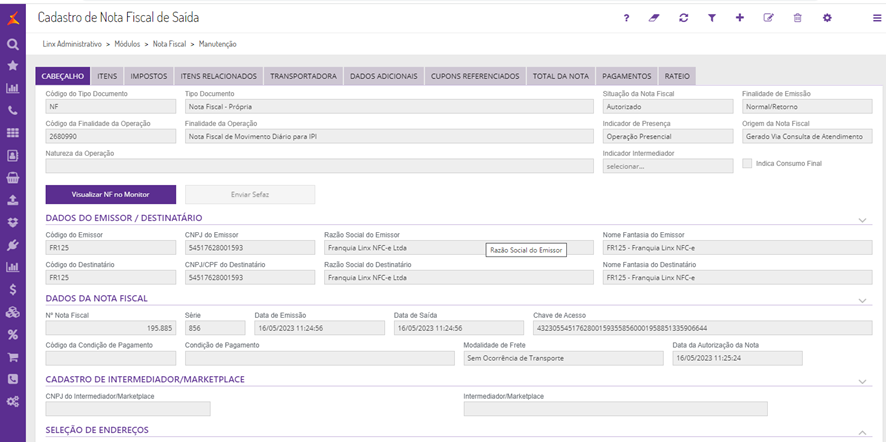Click the search magnifier in the sidebar
This screenshot has width=886, height=442.
click(13, 44)
